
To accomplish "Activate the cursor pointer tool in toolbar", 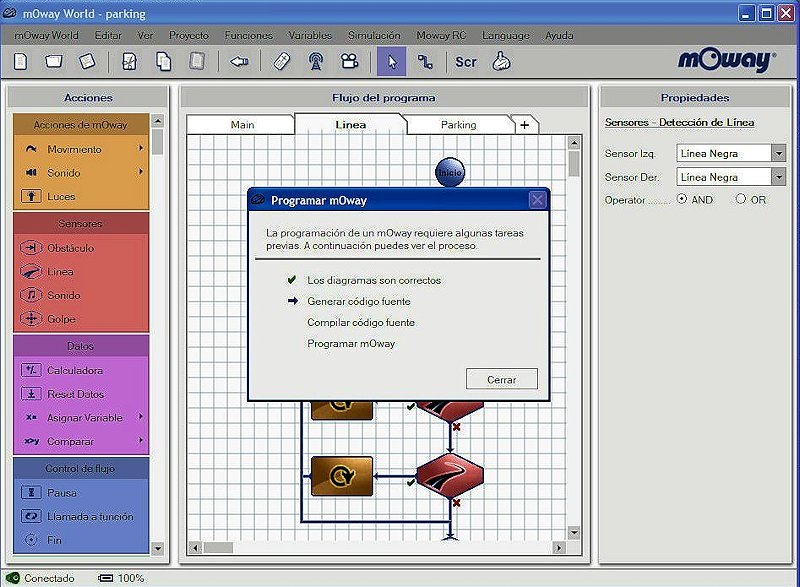I will pyautogui.click(x=391, y=61).
